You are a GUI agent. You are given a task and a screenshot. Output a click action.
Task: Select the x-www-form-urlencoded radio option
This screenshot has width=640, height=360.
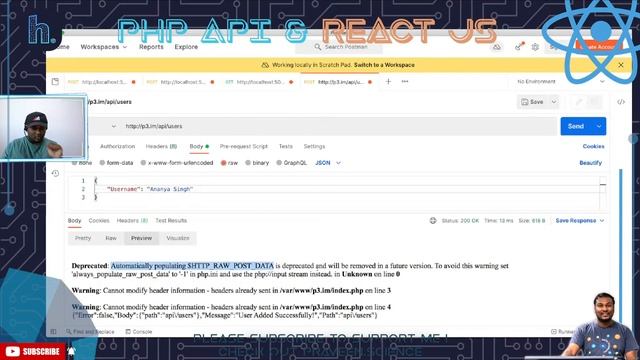coord(177,163)
